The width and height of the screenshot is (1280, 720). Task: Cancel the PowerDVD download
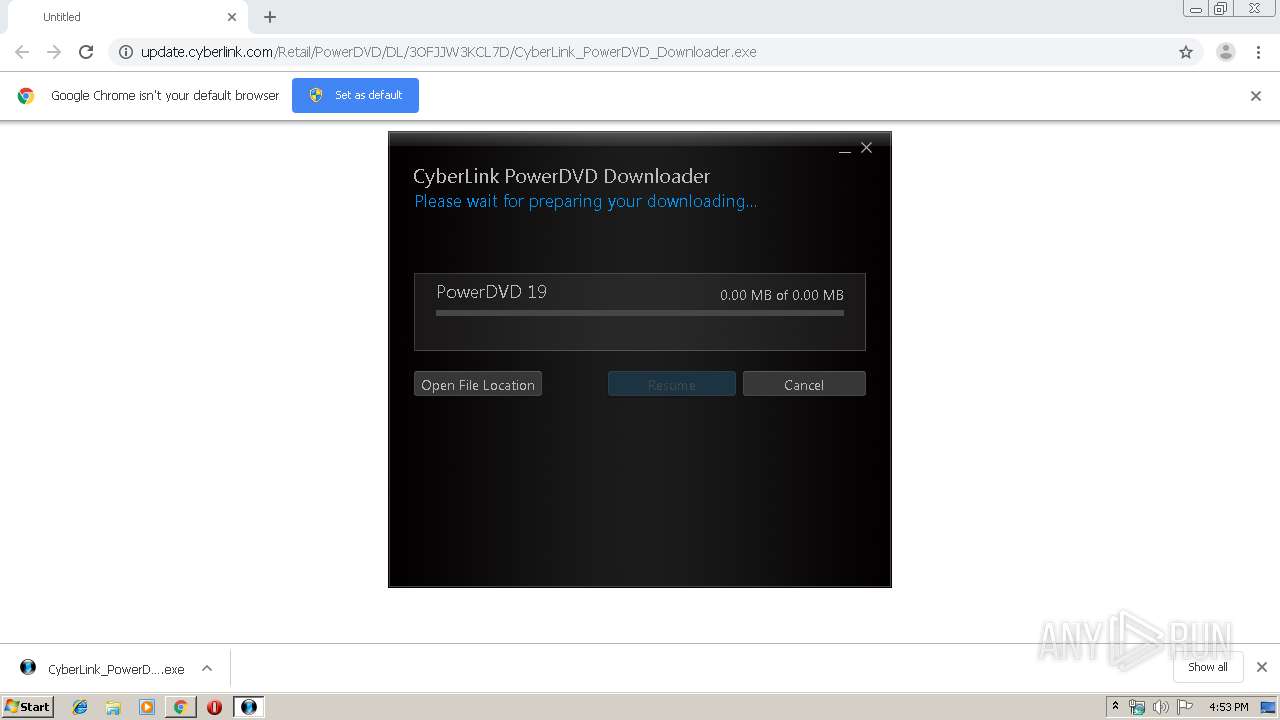tap(804, 384)
